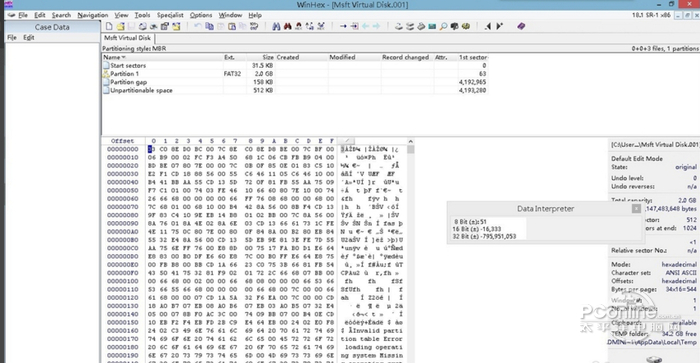
Task: Click the checkmark icon above the text column
Action: [x=346, y=141]
